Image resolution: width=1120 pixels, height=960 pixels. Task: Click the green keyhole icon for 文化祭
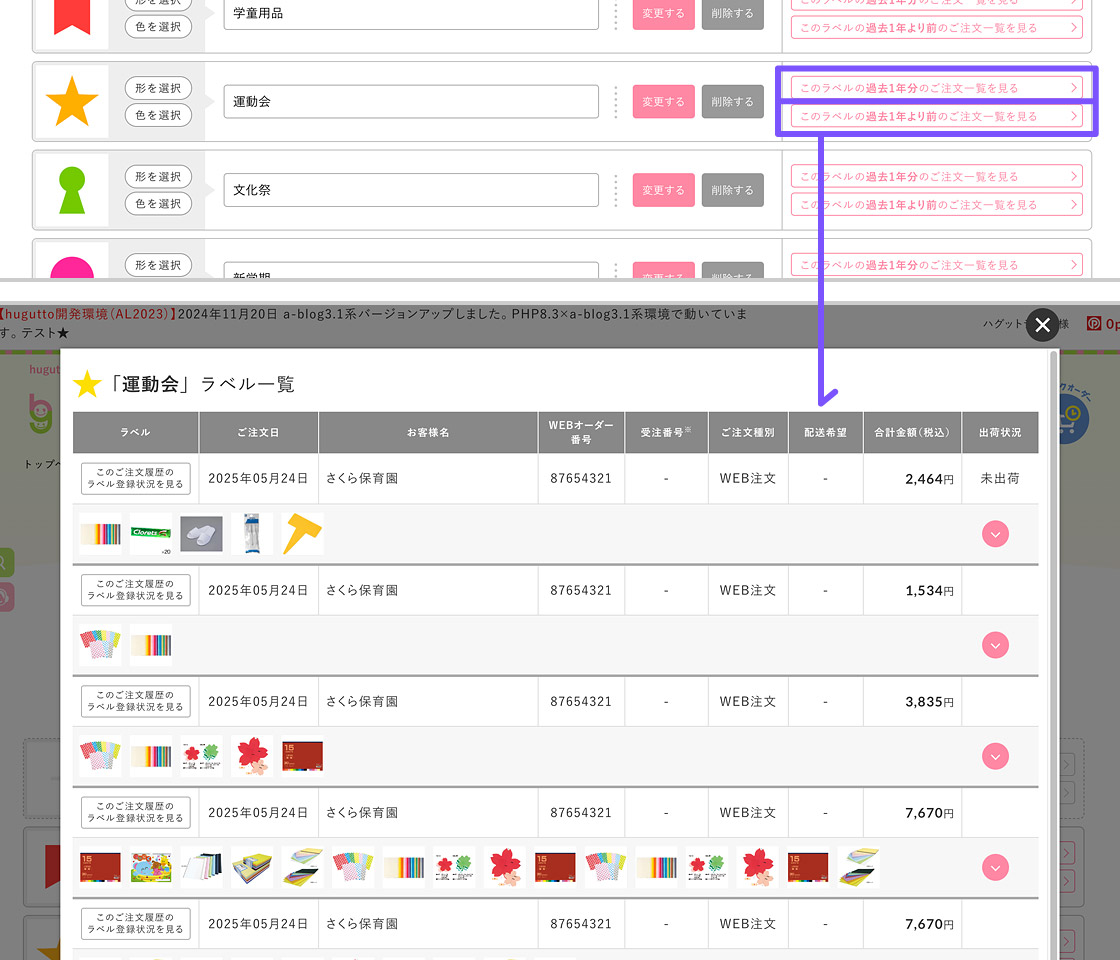[x=72, y=190]
